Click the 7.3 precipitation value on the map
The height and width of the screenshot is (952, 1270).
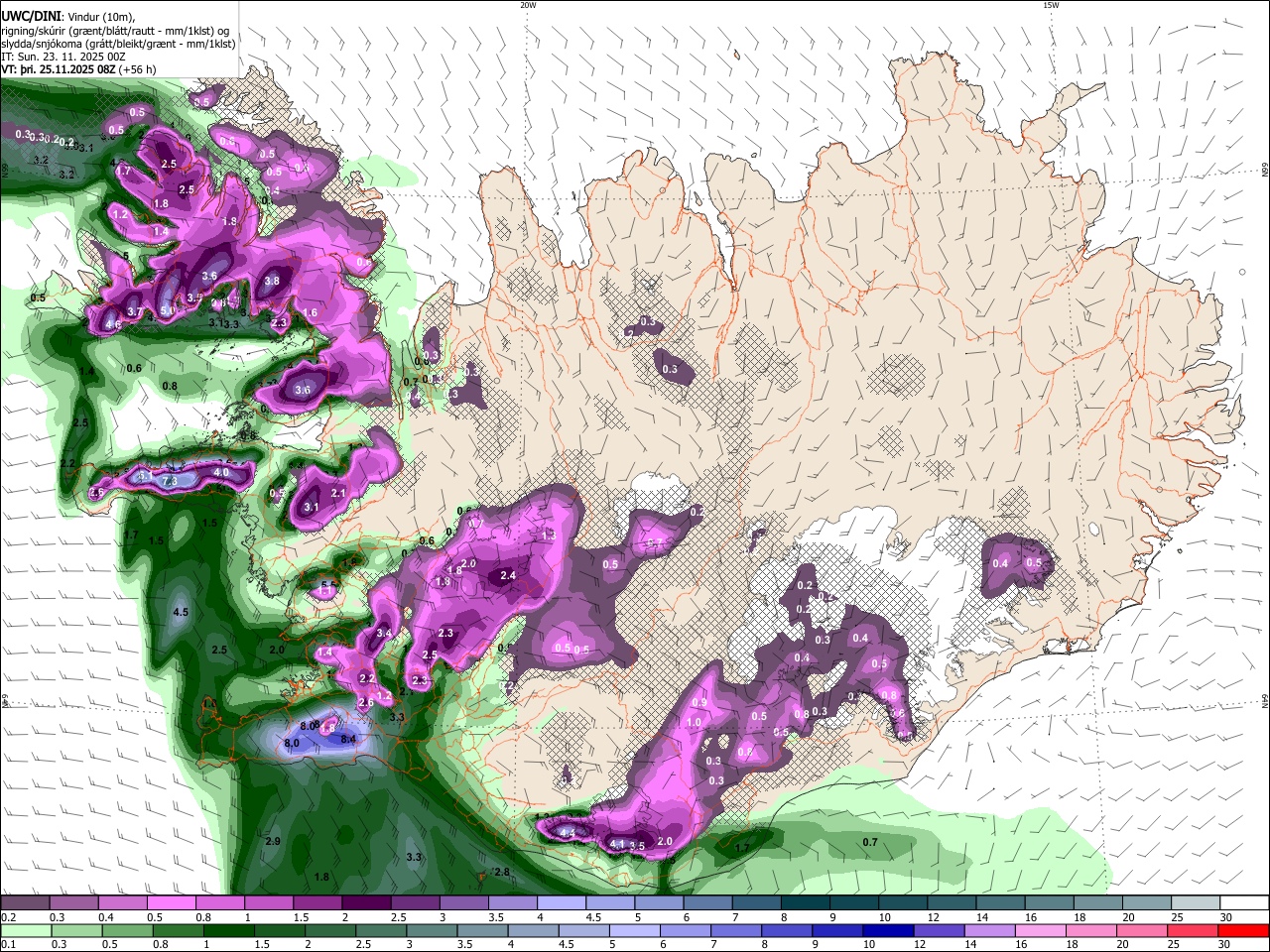point(170,481)
